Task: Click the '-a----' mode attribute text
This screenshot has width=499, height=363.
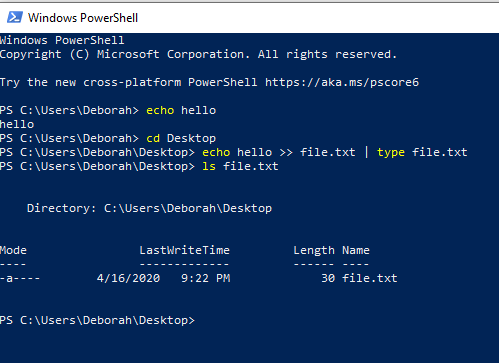Action: (x=20, y=278)
